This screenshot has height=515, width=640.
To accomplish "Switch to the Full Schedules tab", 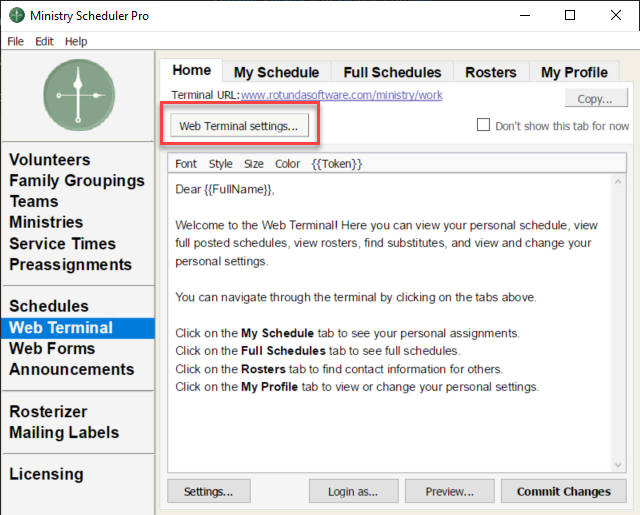I will pos(392,73).
